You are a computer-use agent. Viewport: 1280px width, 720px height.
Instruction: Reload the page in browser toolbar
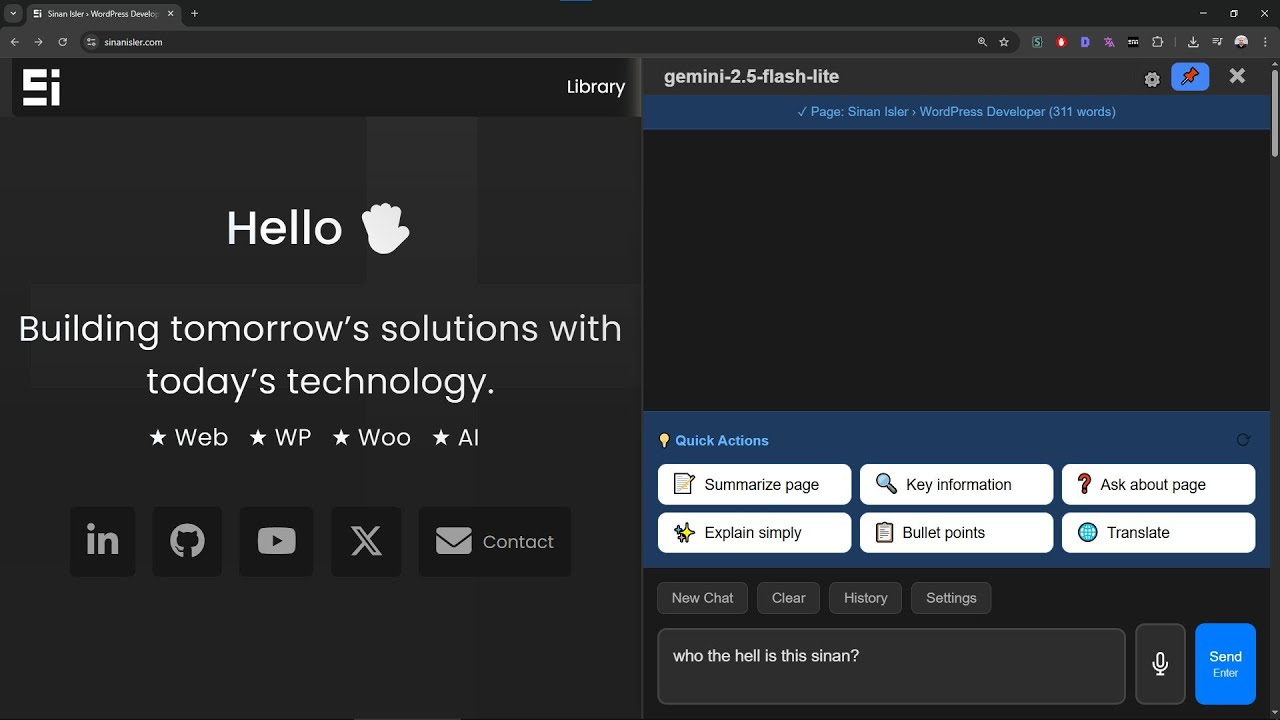pyautogui.click(x=62, y=42)
